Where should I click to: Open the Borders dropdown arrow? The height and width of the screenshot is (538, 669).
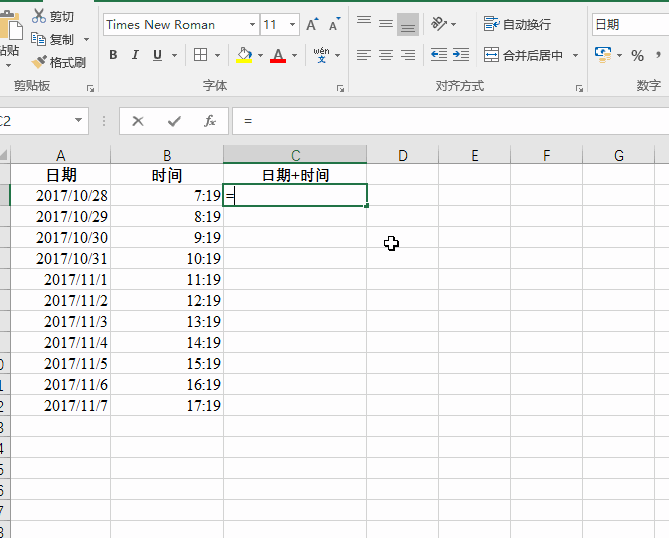217,55
